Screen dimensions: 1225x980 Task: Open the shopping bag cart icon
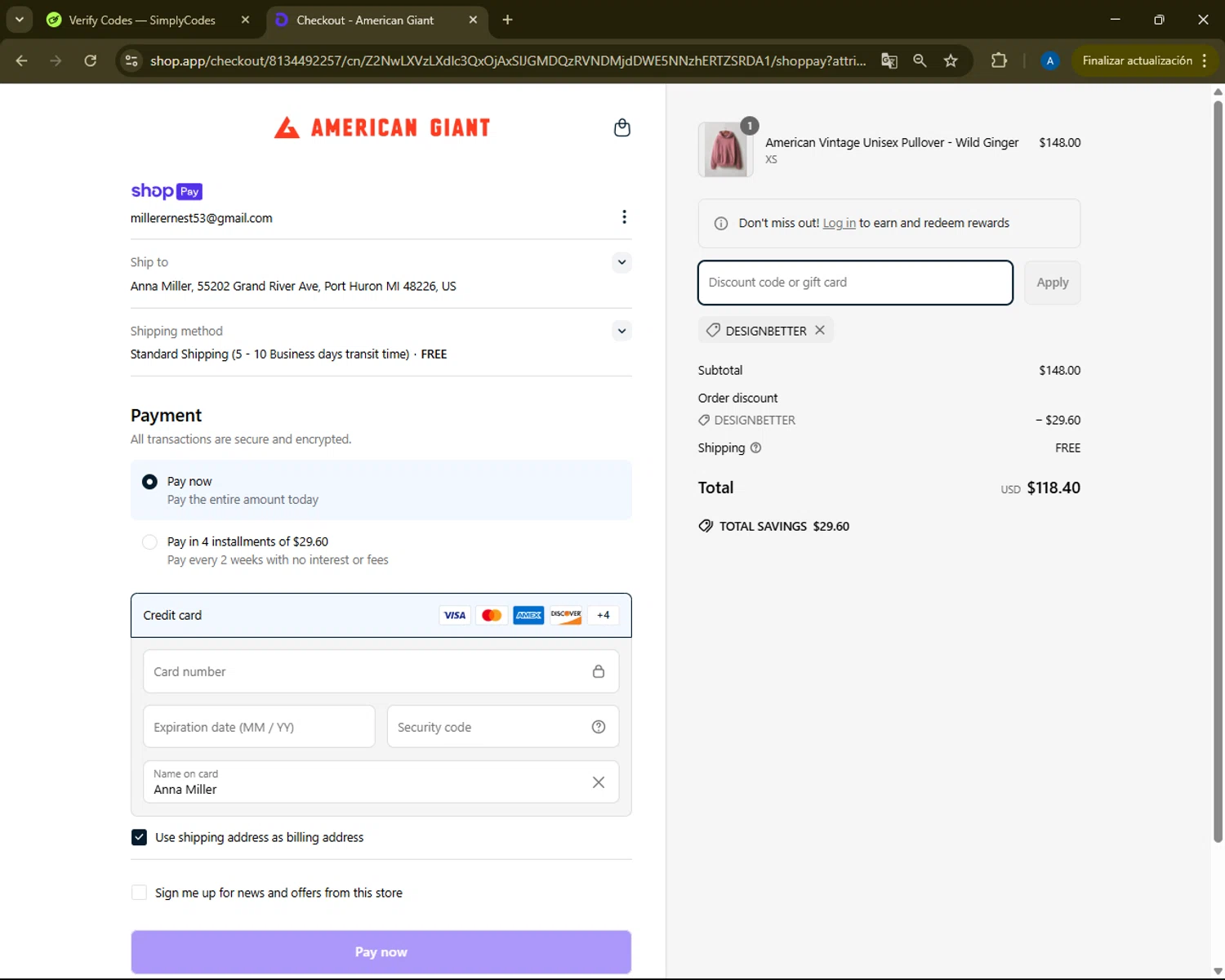pos(621,127)
